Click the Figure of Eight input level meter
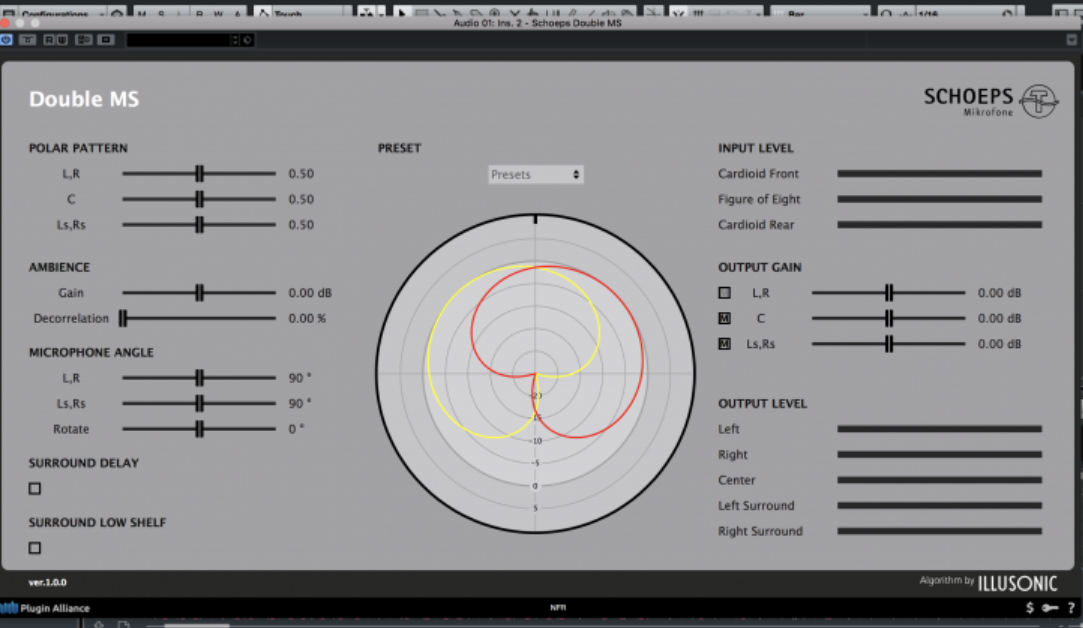The height and width of the screenshot is (628, 1083). [939, 199]
